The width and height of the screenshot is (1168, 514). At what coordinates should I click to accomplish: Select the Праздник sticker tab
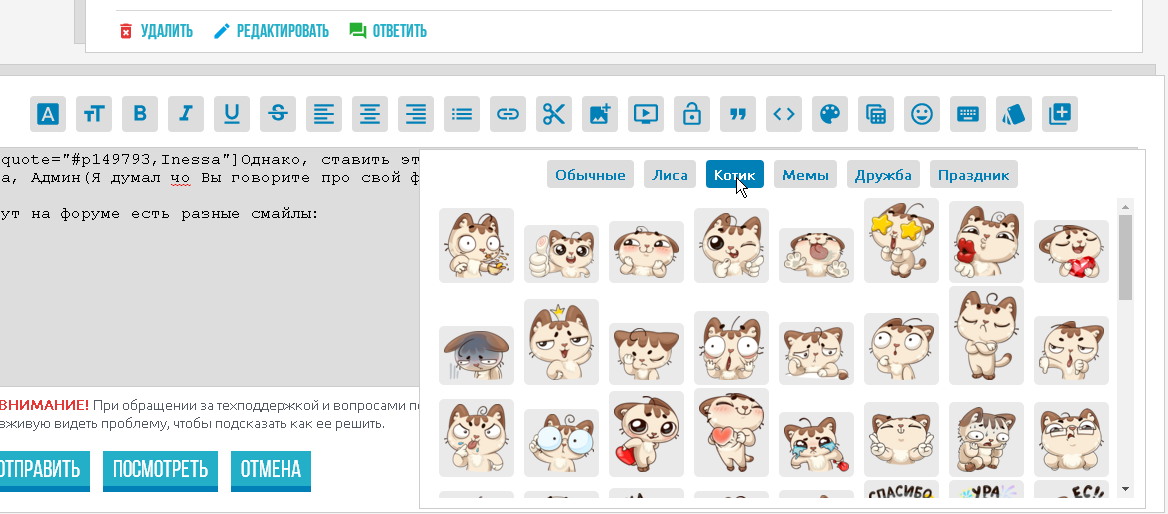click(x=973, y=175)
